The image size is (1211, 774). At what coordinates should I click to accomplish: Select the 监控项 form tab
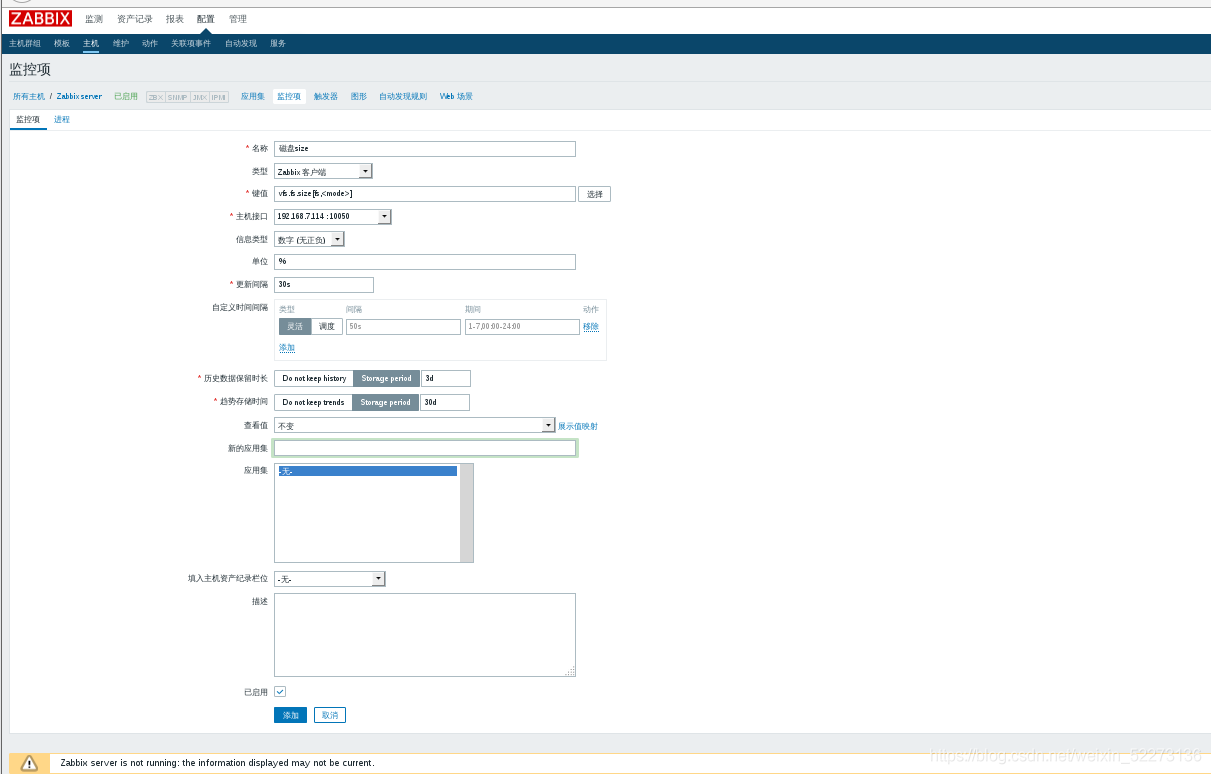point(28,120)
